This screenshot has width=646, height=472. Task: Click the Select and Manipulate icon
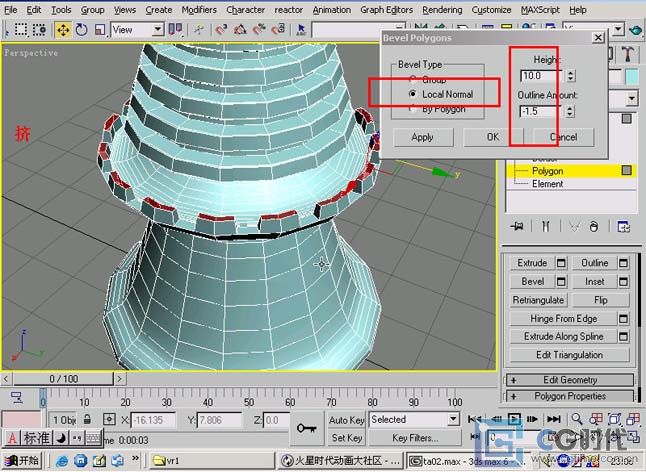click(x=199, y=30)
